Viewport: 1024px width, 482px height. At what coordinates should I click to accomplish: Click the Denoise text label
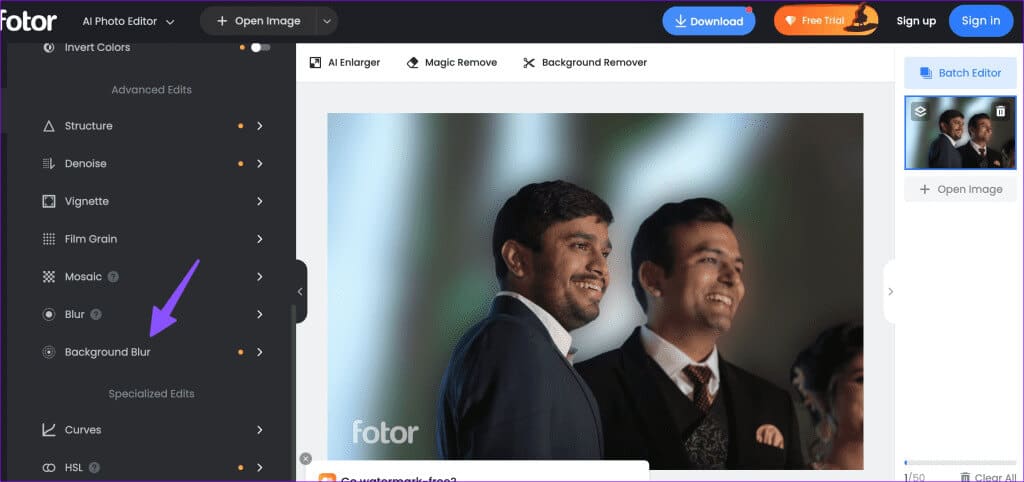coord(86,163)
